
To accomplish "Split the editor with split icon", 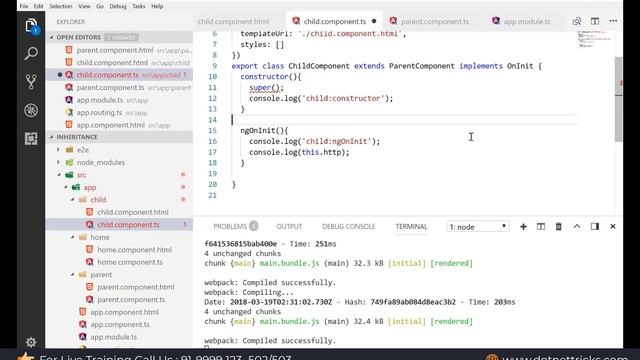I will [x=595, y=21].
